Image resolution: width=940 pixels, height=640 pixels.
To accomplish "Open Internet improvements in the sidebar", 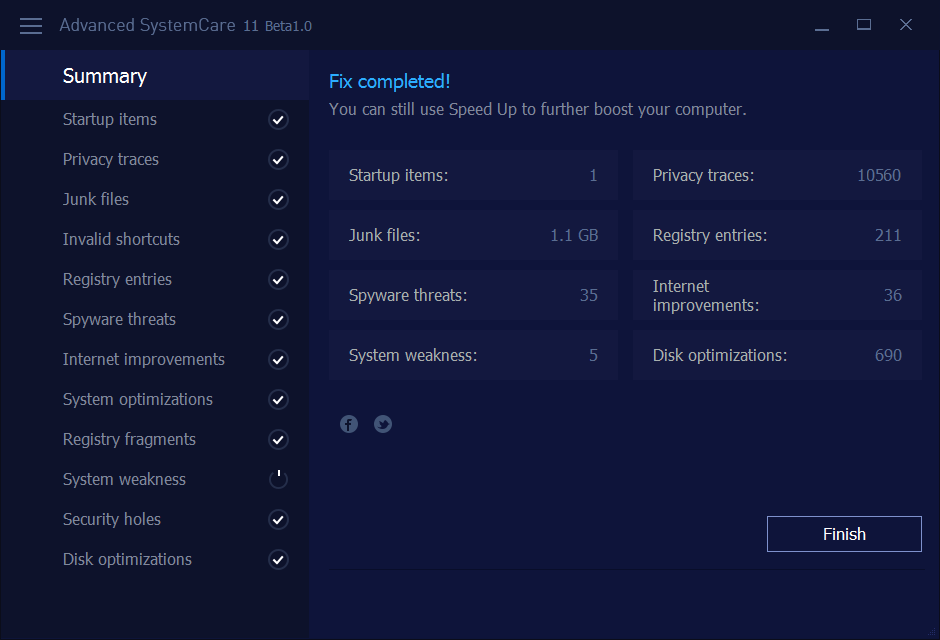I will click(143, 359).
